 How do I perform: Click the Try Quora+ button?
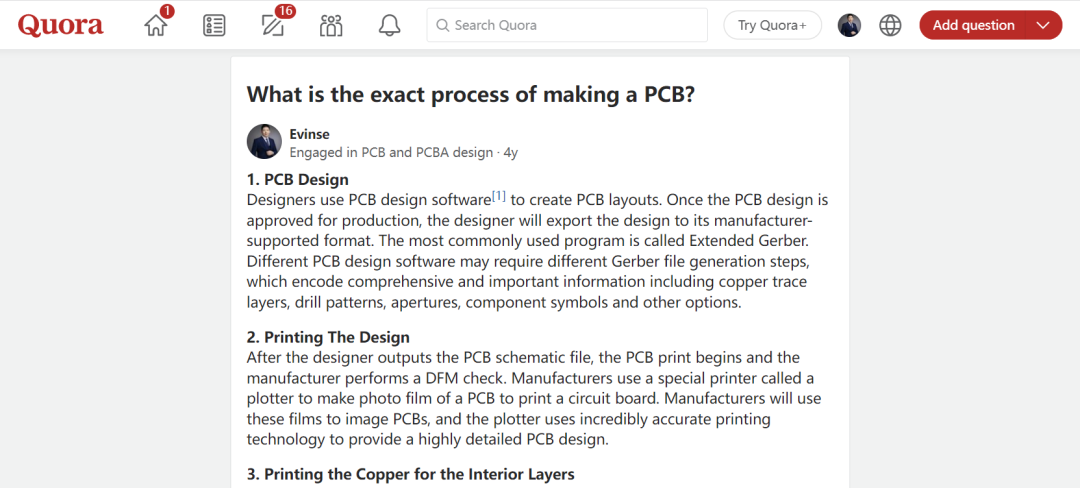coord(772,25)
